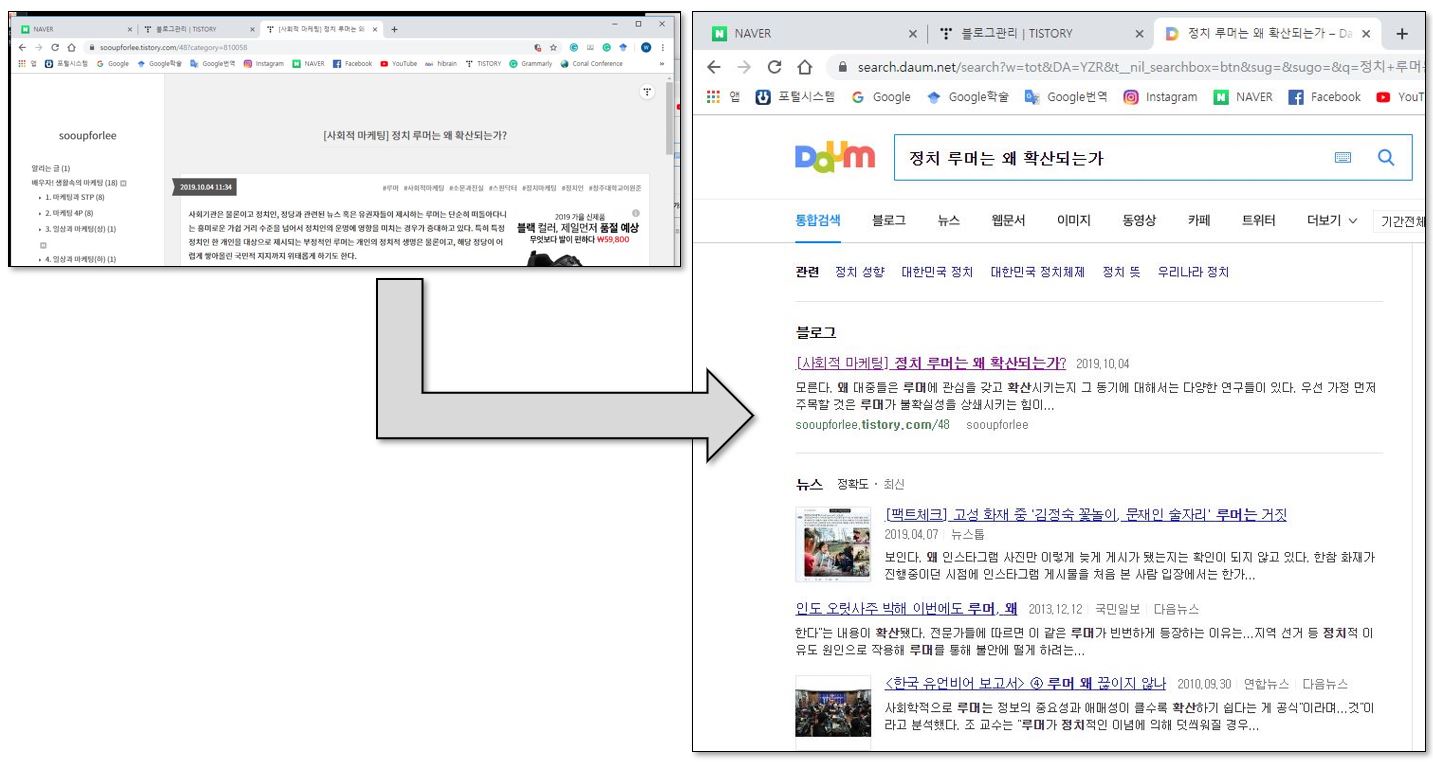Click the magnifier search icon on Daum
The height and width of the screenshot is (762, 1433).
coord(1386,157)
